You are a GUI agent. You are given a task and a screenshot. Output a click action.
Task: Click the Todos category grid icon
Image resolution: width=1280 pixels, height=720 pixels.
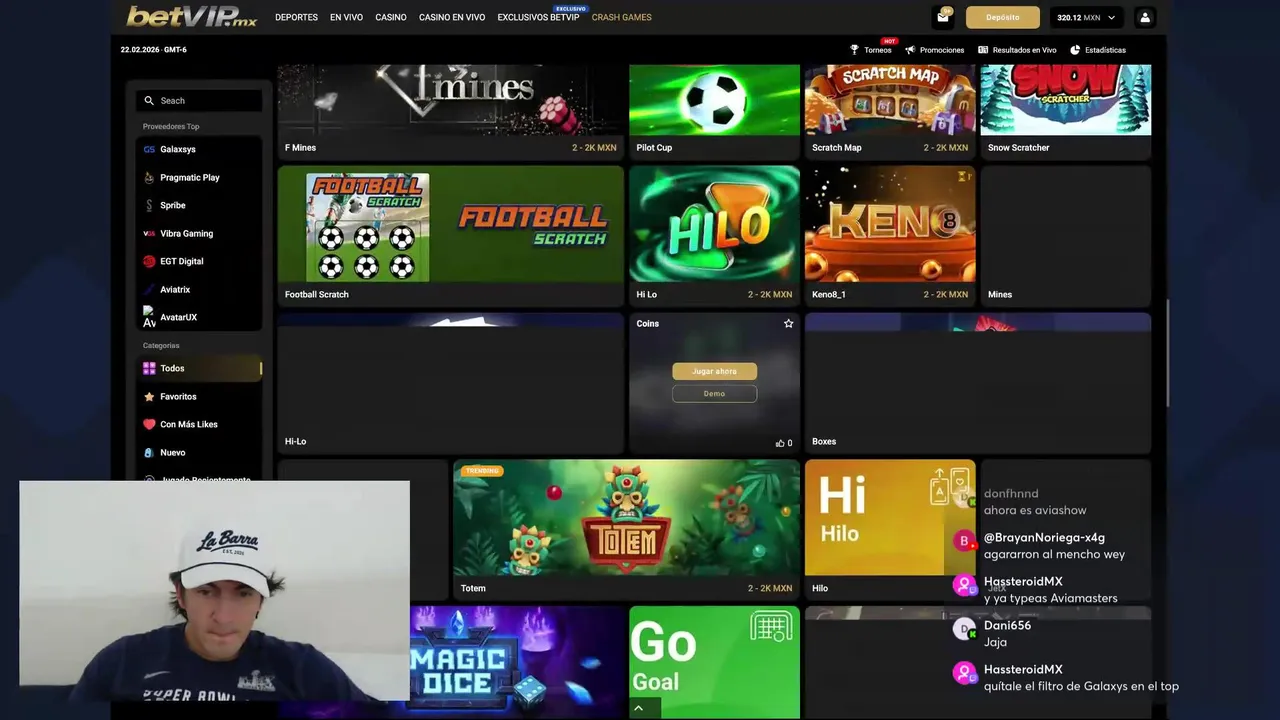click(149, 368)
